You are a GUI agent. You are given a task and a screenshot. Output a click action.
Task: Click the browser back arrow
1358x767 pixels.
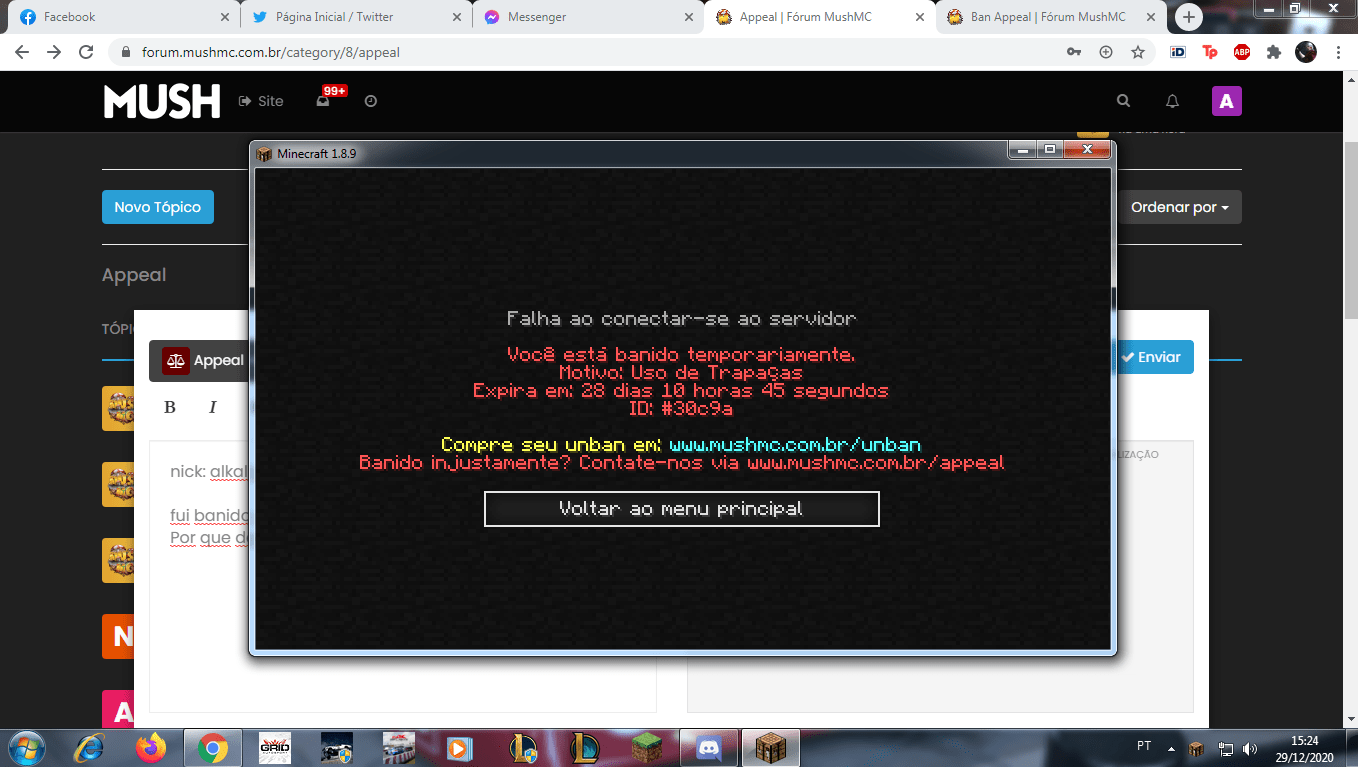(x=22, y=52)
